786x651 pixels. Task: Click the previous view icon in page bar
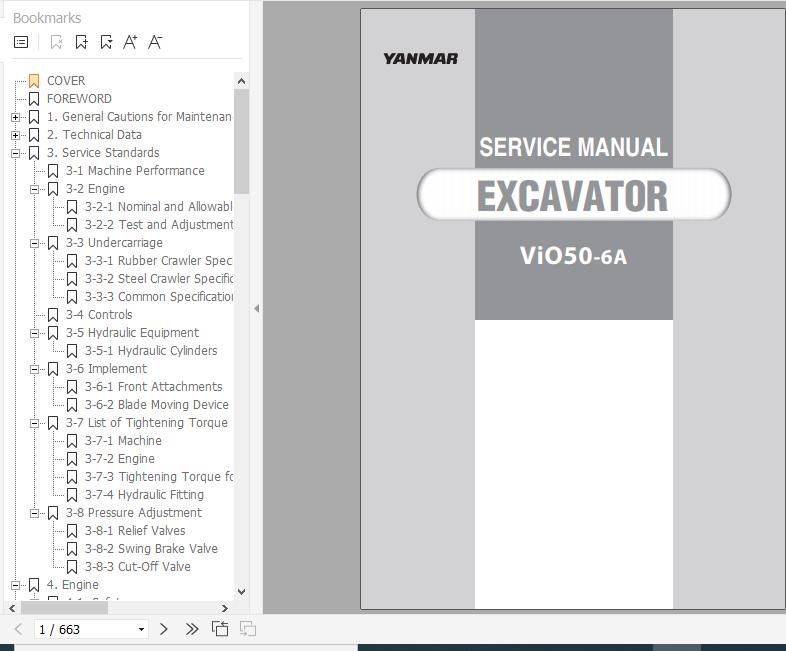tap(220, 629)
